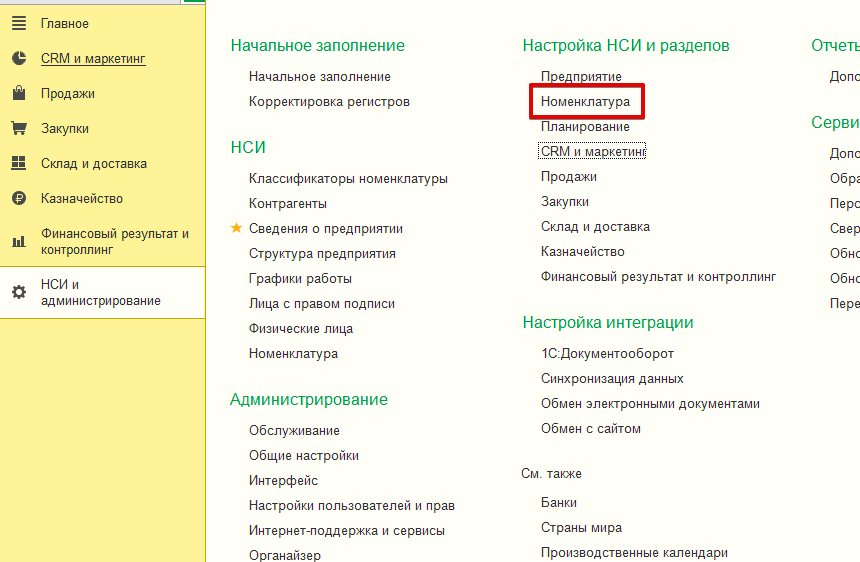
Task: Open Предприятие under Настройка НСИ и разделов
Action: (x=581, y=77)
